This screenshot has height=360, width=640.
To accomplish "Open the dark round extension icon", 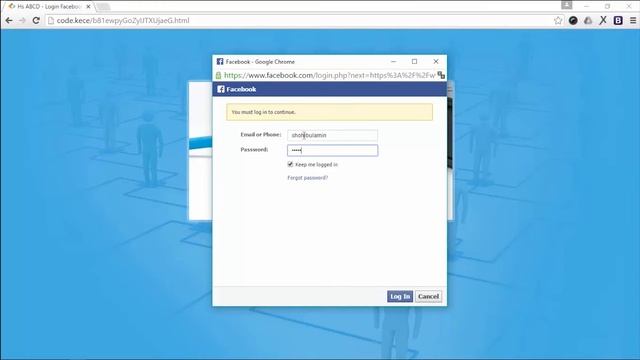I will point(573,20).
